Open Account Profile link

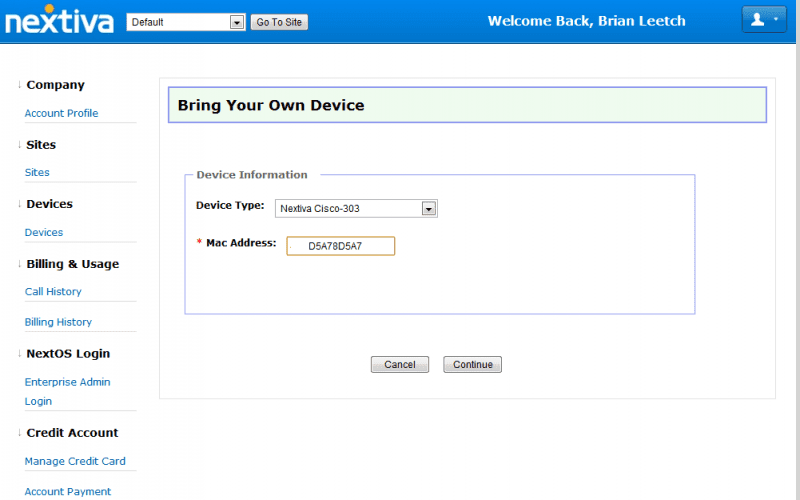pyautogui.click(x=61, y=113)
